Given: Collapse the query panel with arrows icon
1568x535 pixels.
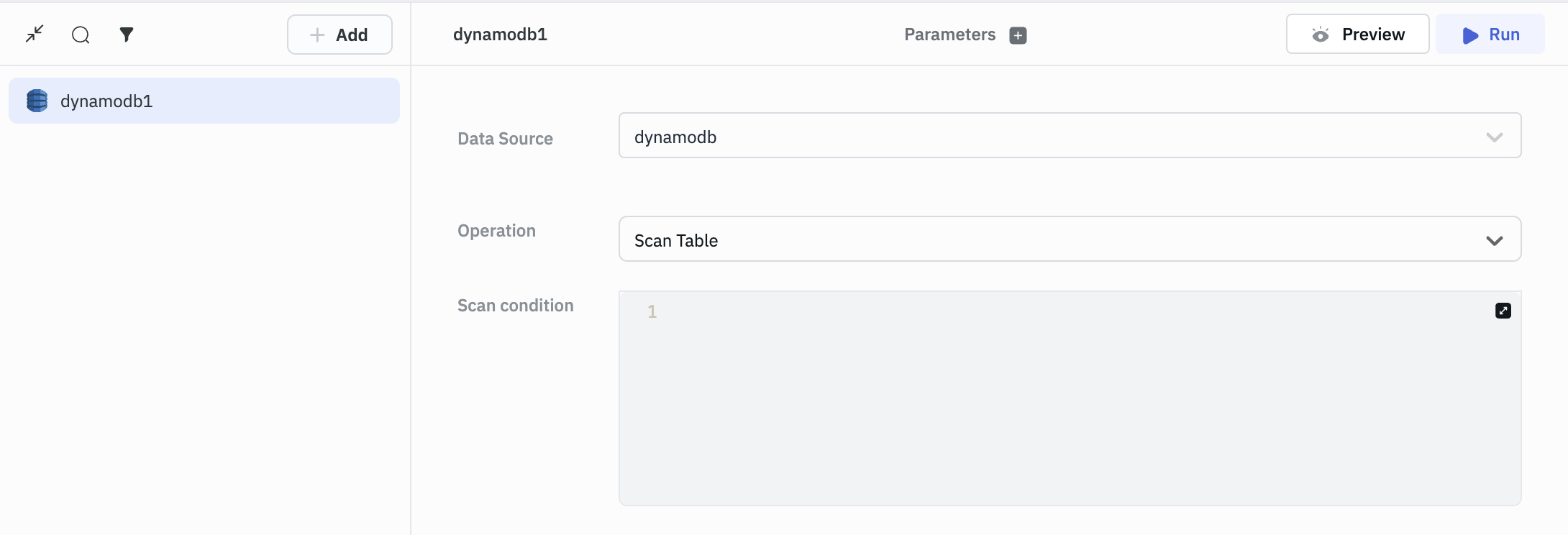Looking at the screenshot, I should point(35,34).
